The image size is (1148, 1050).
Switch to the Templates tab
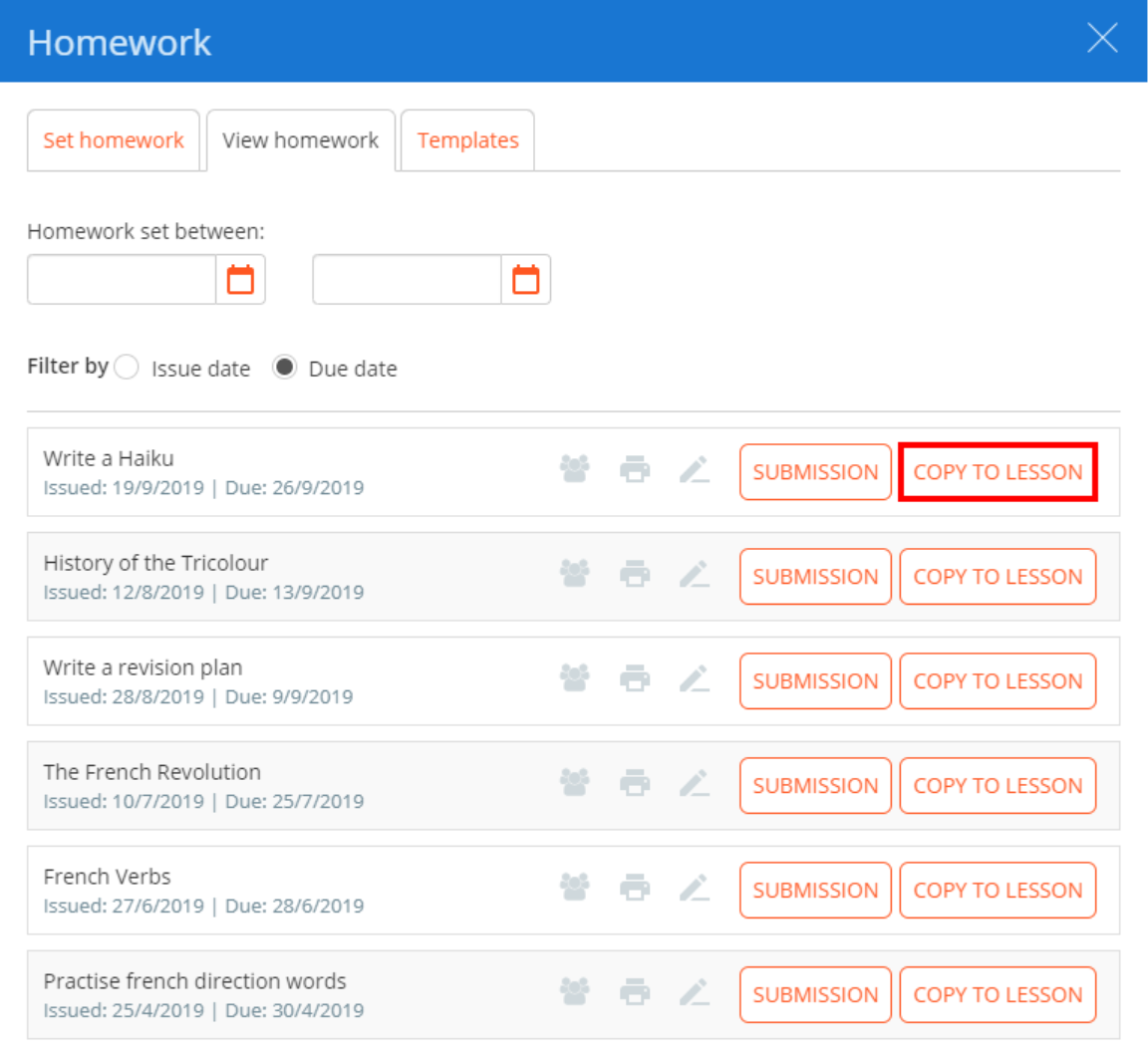pos(467,140)
